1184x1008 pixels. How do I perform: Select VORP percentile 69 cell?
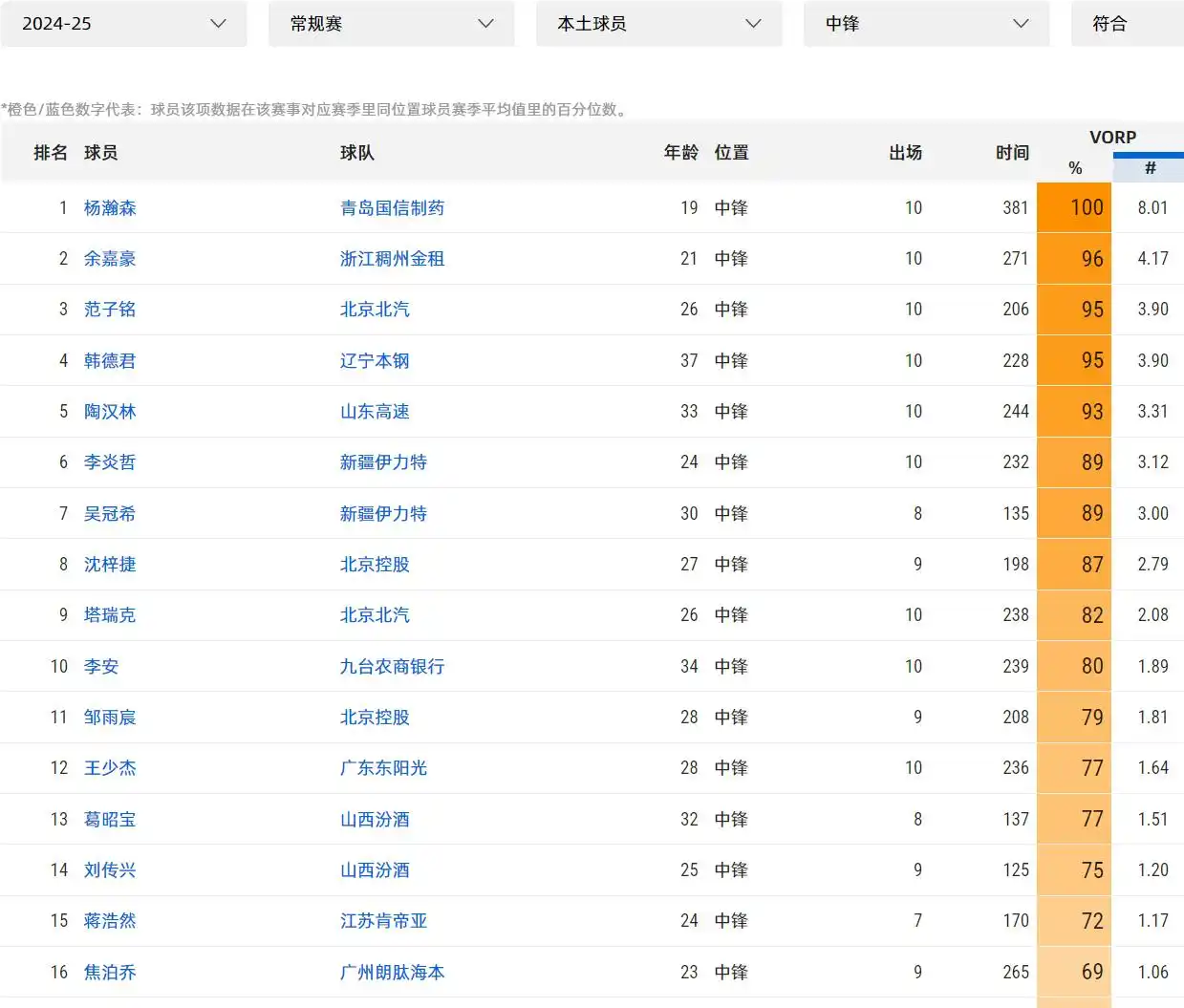point(1074,972)
